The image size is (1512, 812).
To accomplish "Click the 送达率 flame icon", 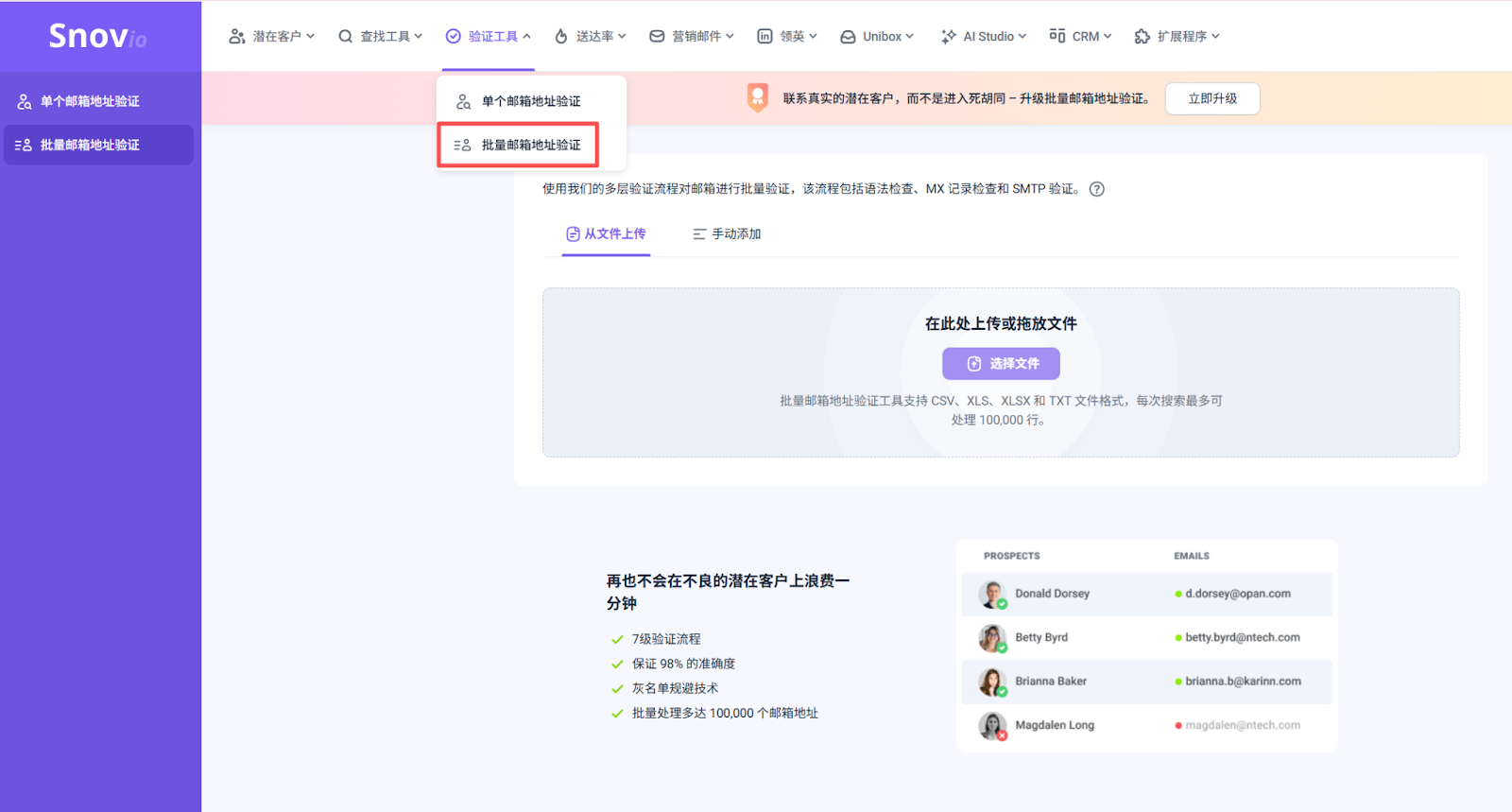I will coord(561,36).
